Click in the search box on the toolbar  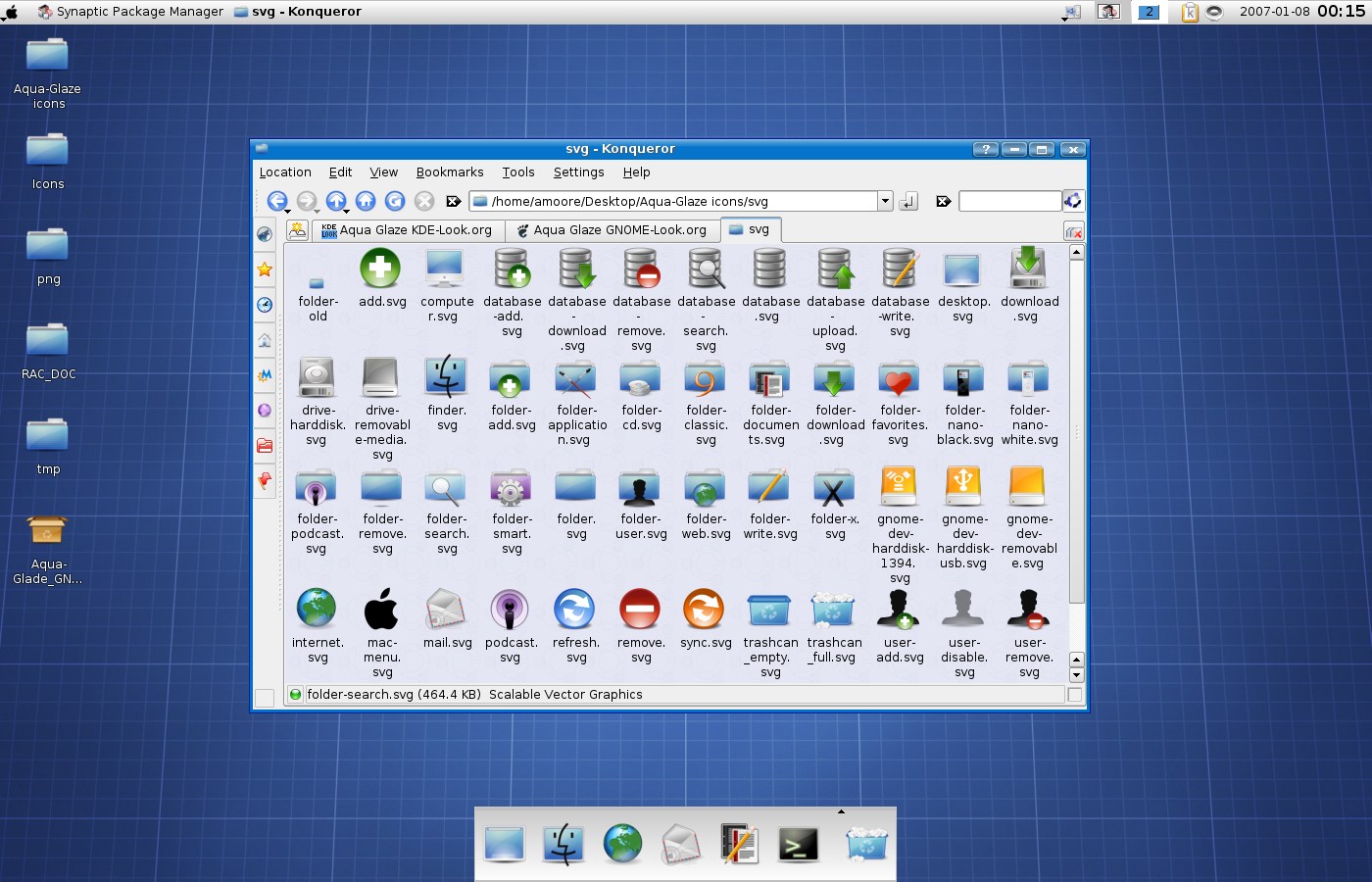1009,201
